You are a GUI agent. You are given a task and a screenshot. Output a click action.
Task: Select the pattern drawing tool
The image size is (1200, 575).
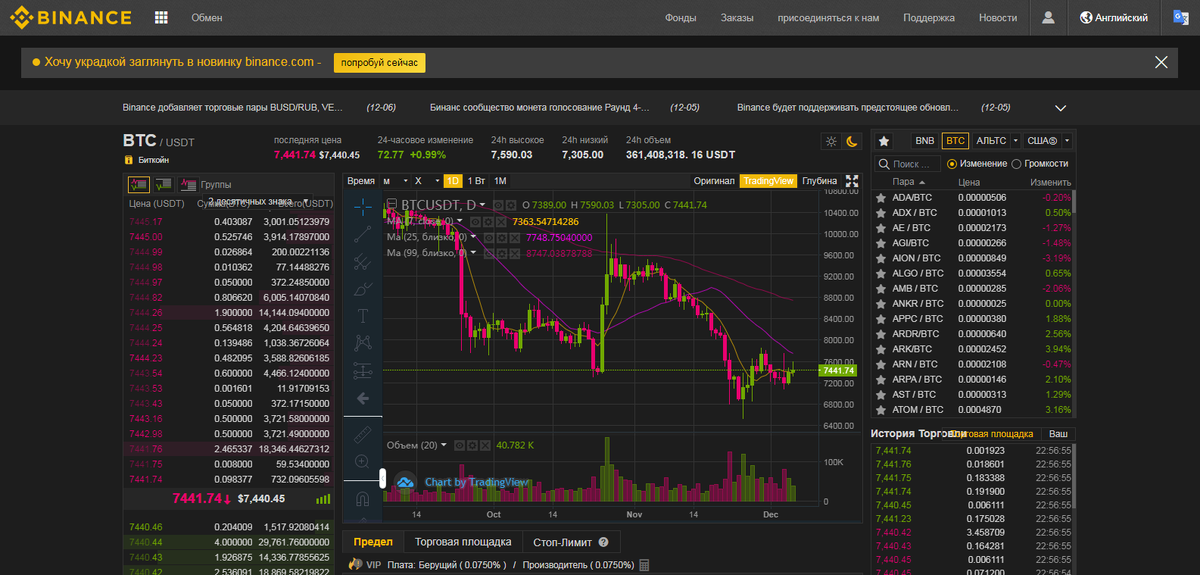[x=363, y=343]
